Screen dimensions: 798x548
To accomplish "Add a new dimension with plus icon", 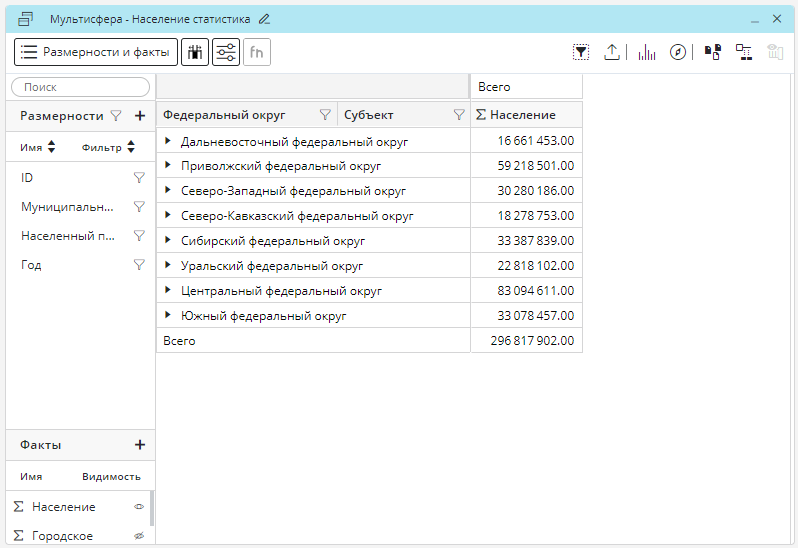I will pyautogui.click(x=140, y=116).
